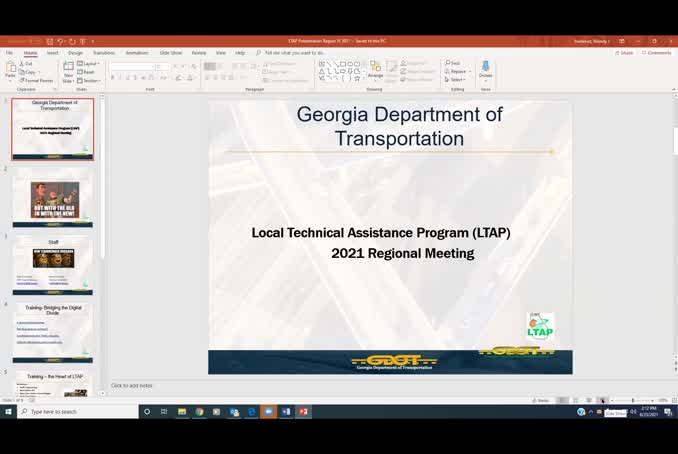
Task: Click PowerPoint icon in the taskbar
Action: point(303,412)
